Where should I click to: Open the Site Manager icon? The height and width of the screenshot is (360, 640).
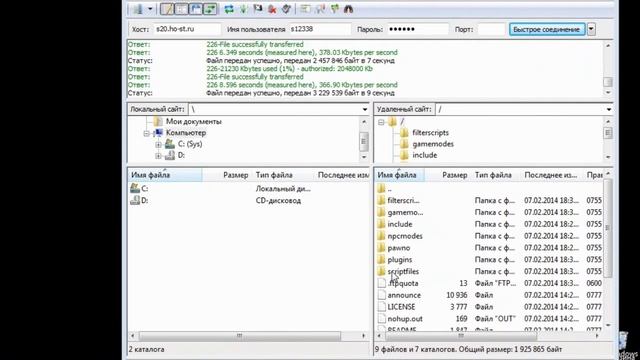(138, 9)
